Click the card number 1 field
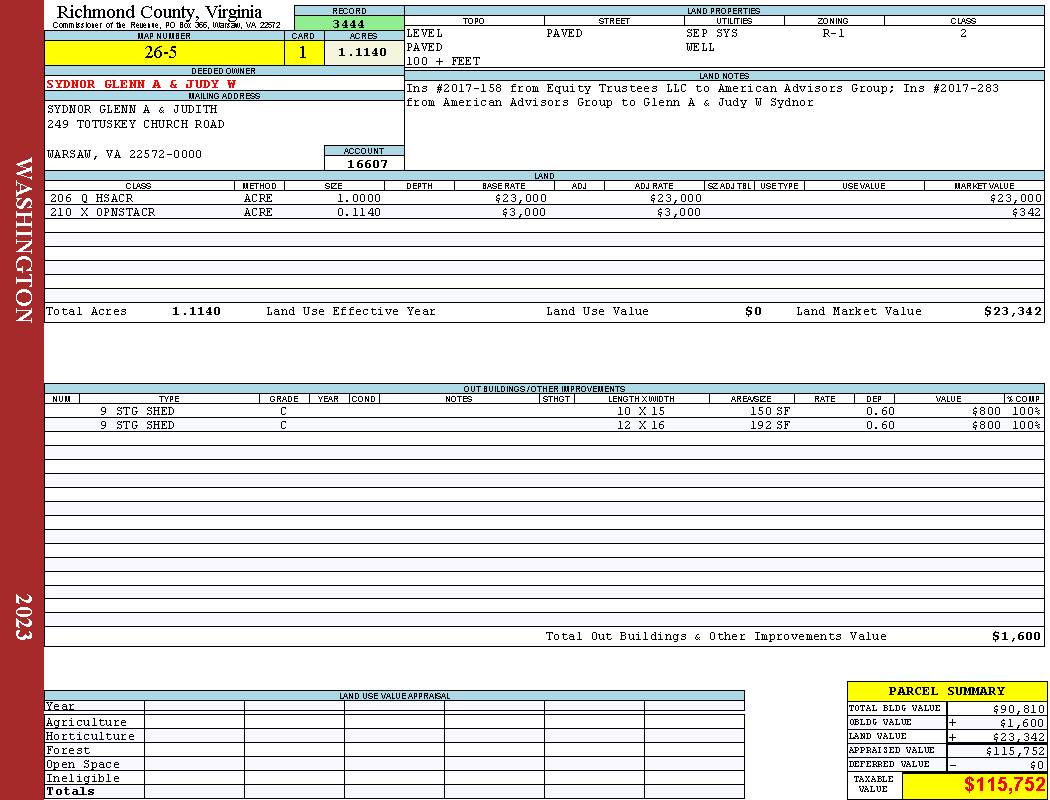The height and width of the screenshot is (800, 1050). click(304, 52)
